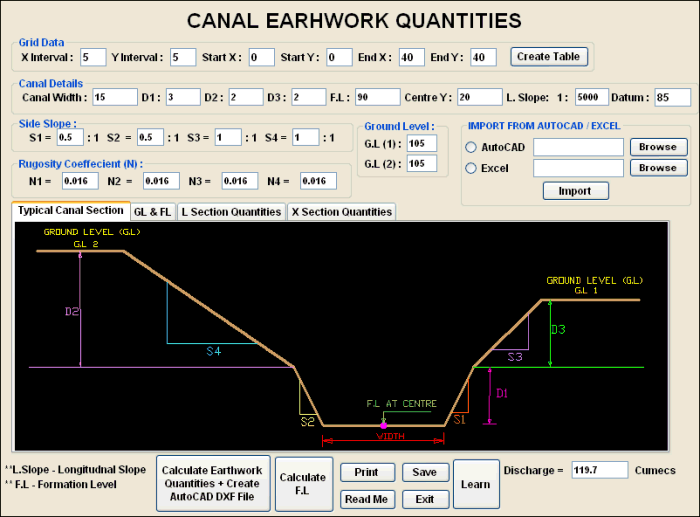Click the Learn button

point(475,485)
